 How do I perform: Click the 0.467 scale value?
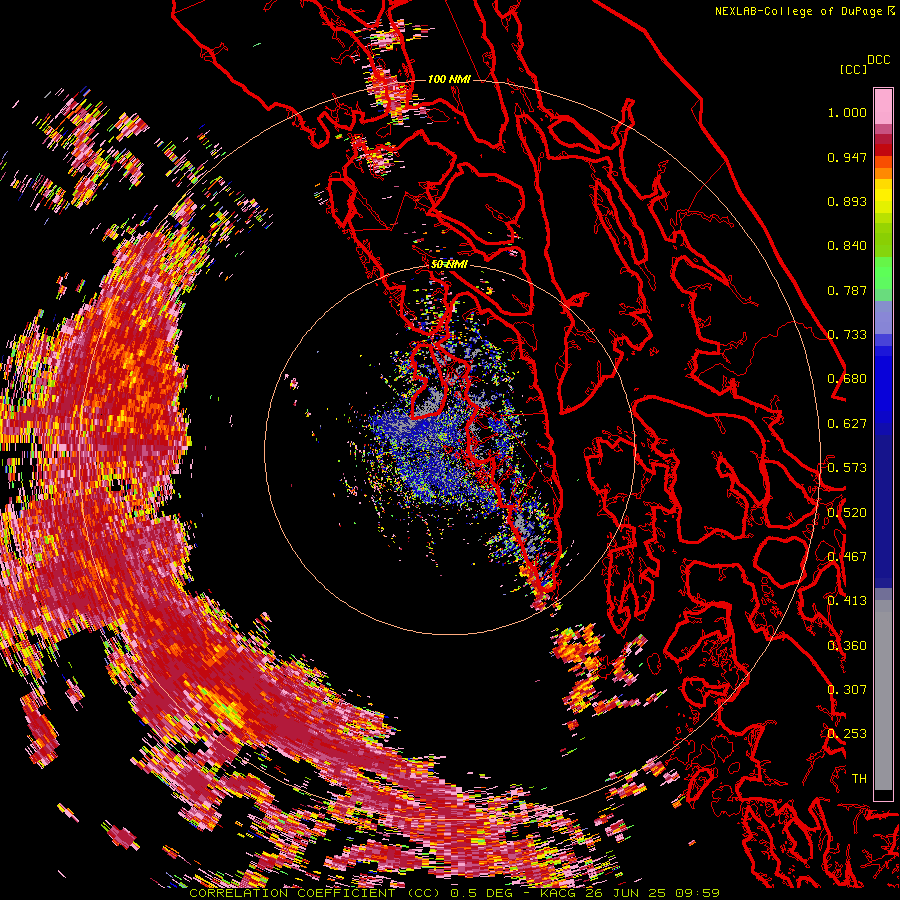[x=847, y=557]
